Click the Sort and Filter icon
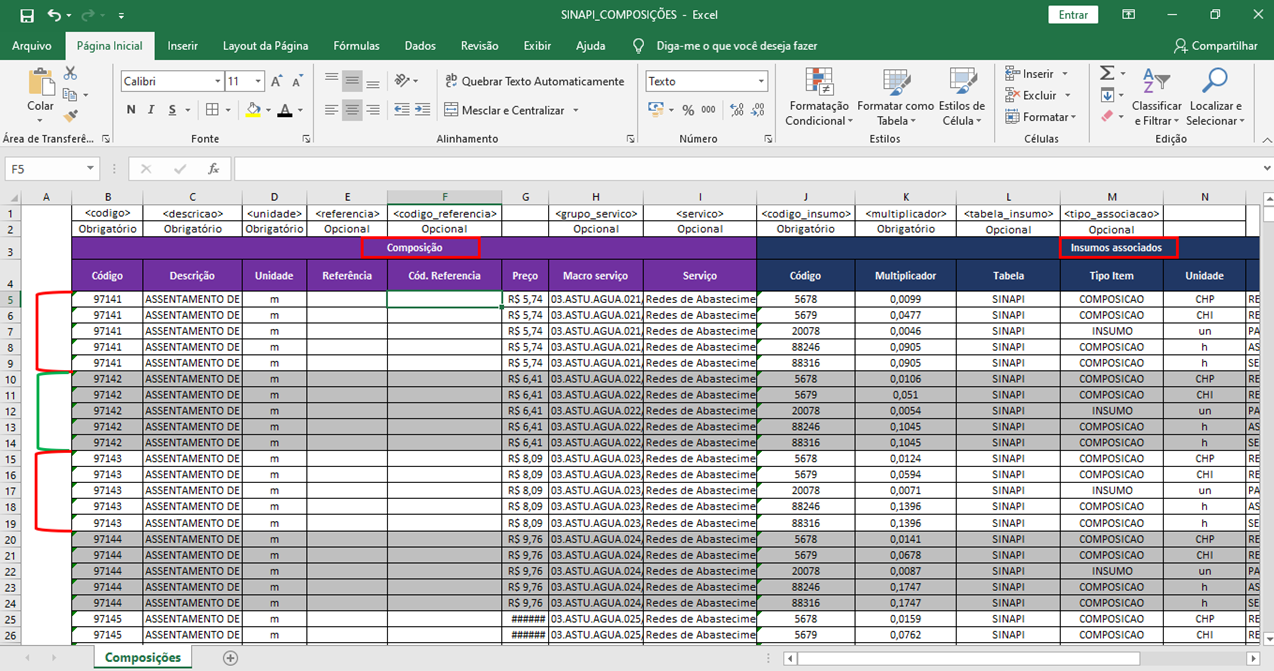The image size is (1274, 671). (1155, 84)
